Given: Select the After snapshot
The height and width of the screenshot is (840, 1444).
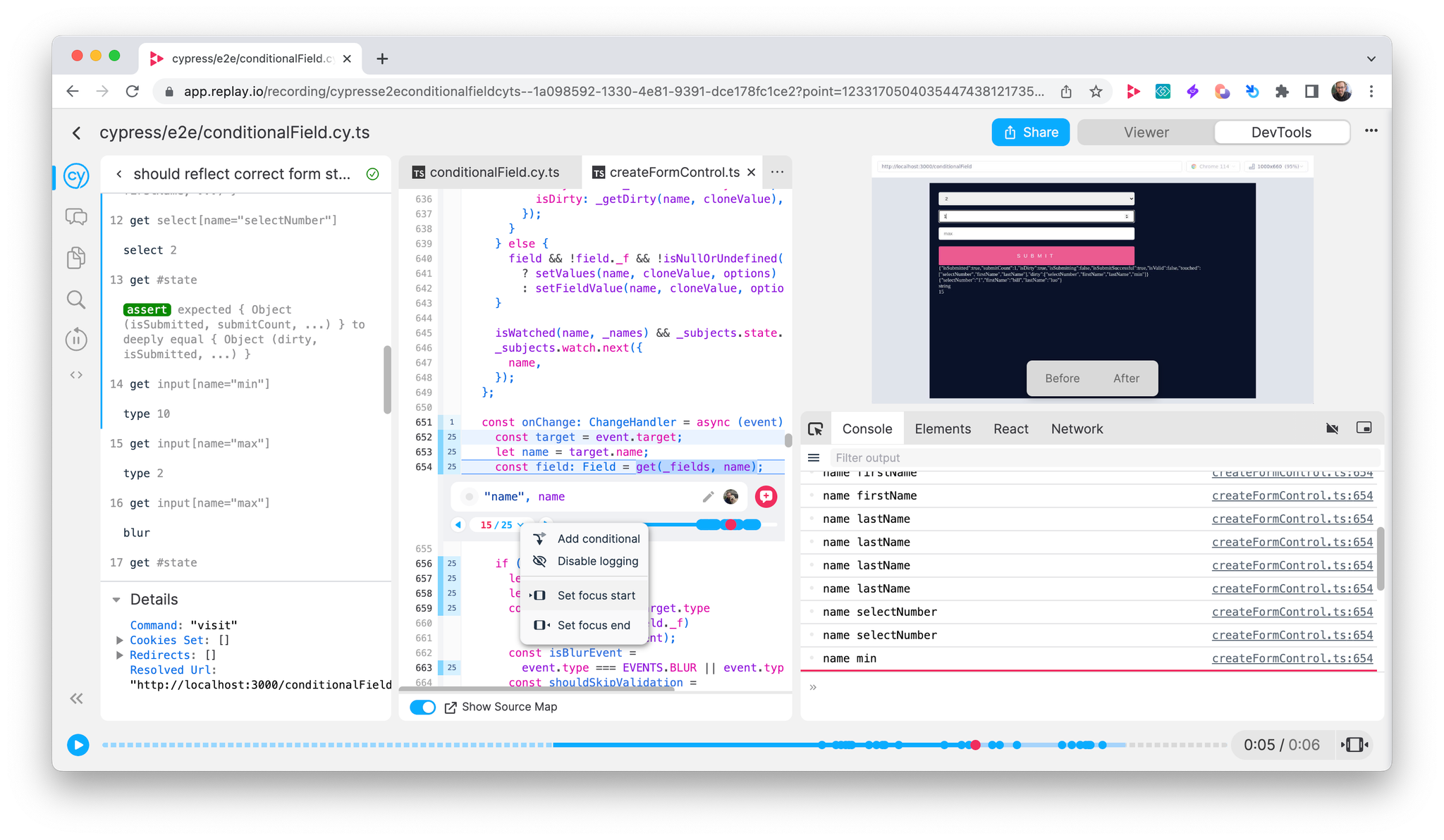Looking at the screenshot, I should [1126, 378].
